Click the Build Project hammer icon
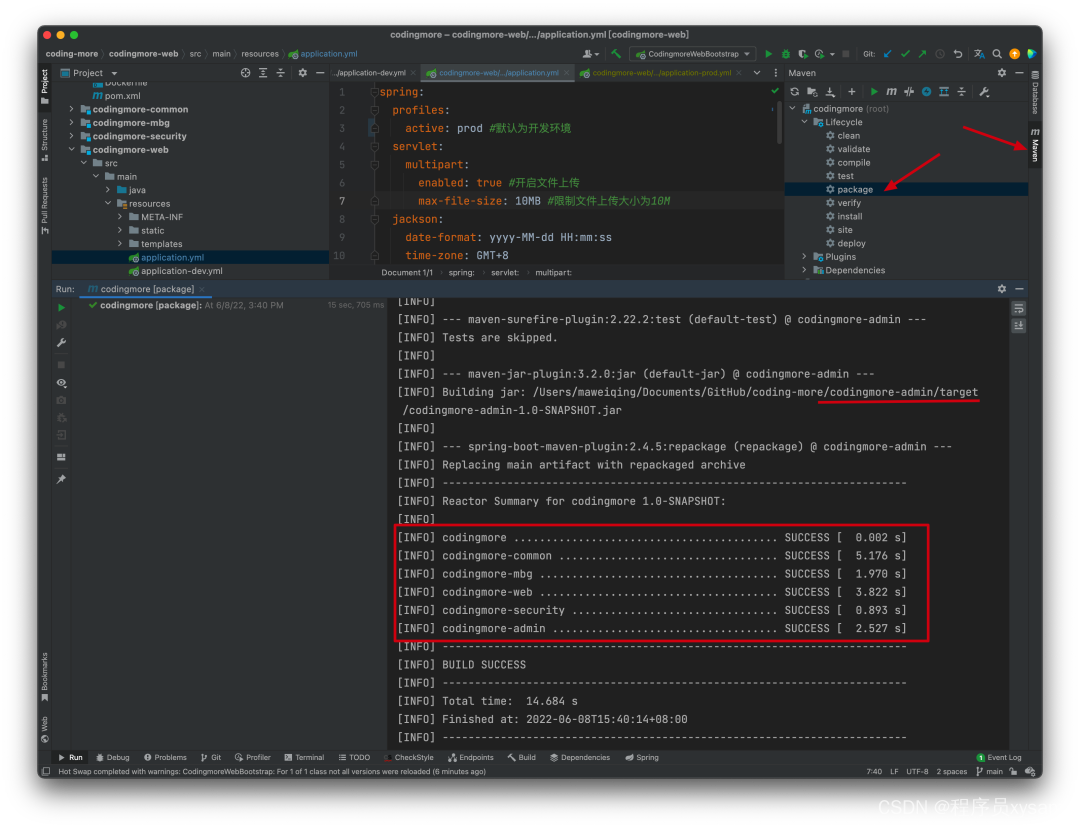Viewport: 1080px width, 828px height. (616, 54)
